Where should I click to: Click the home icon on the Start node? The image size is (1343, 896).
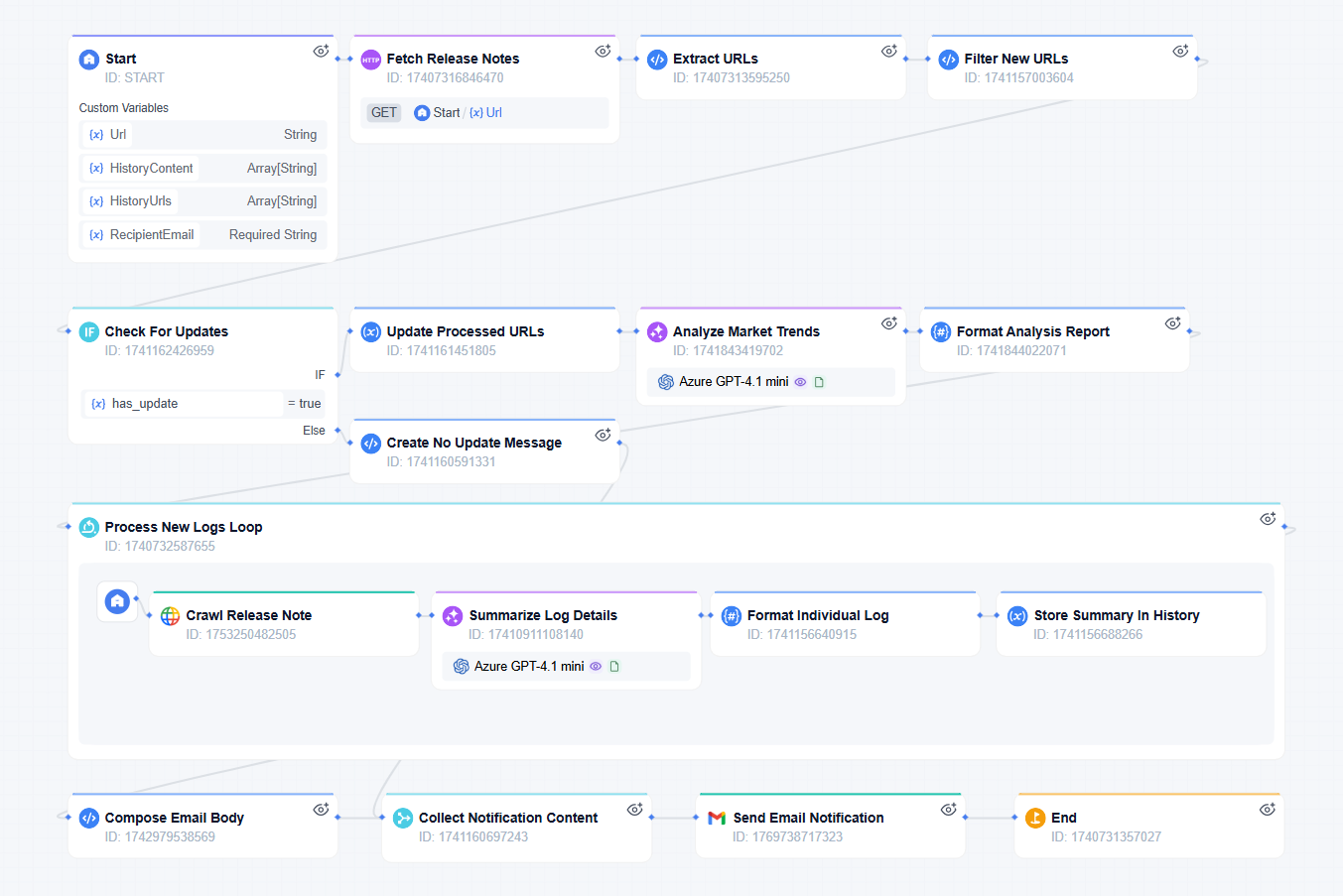(x=89, y=59)
